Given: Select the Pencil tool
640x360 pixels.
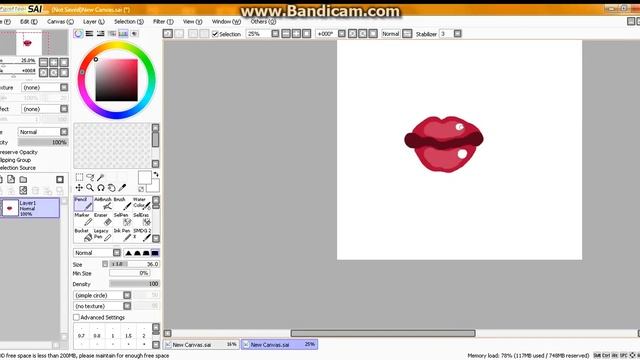Looking at the screenshot, I should coord(83,203).
